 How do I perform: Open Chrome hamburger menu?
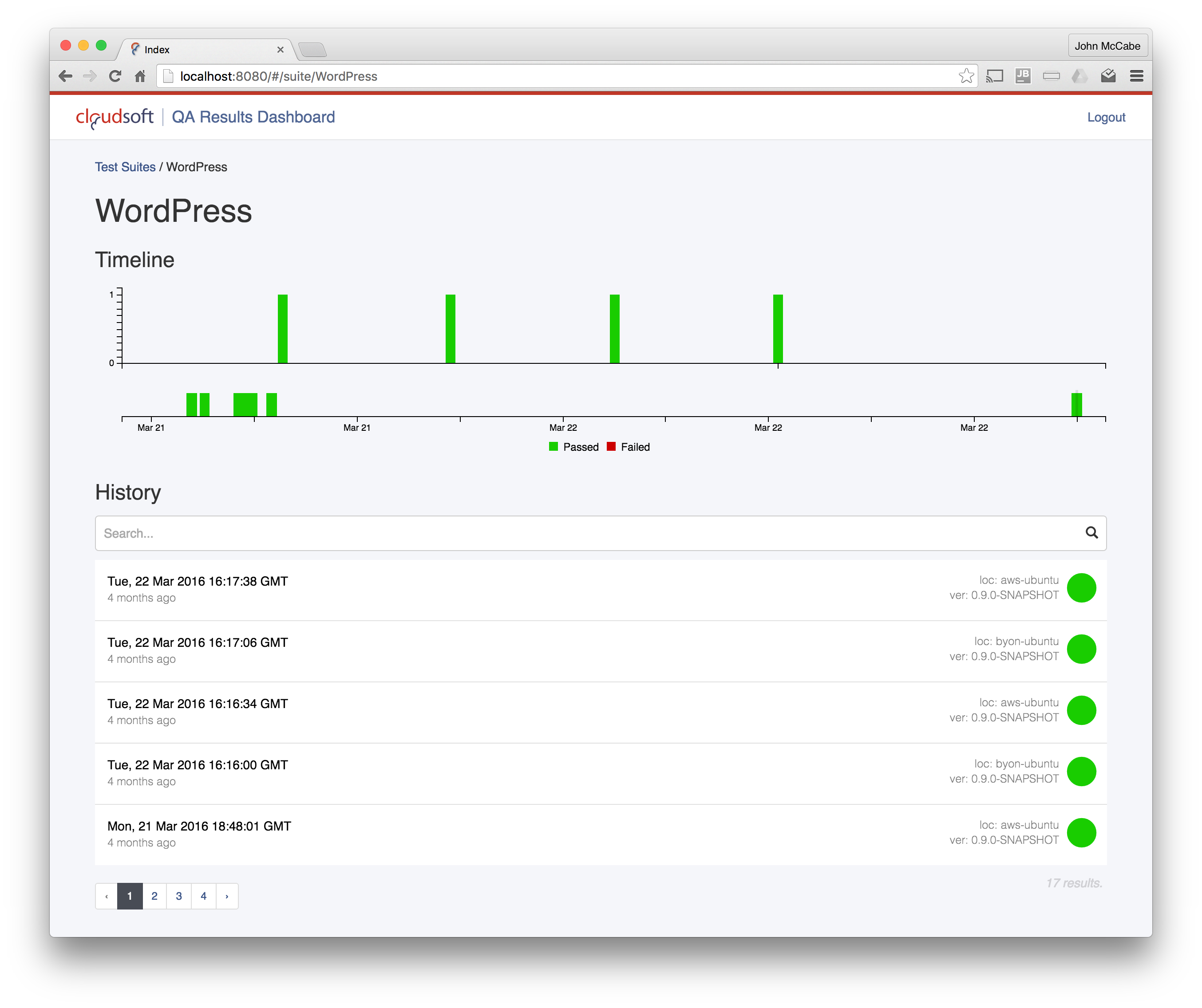tap(1137, 76)
